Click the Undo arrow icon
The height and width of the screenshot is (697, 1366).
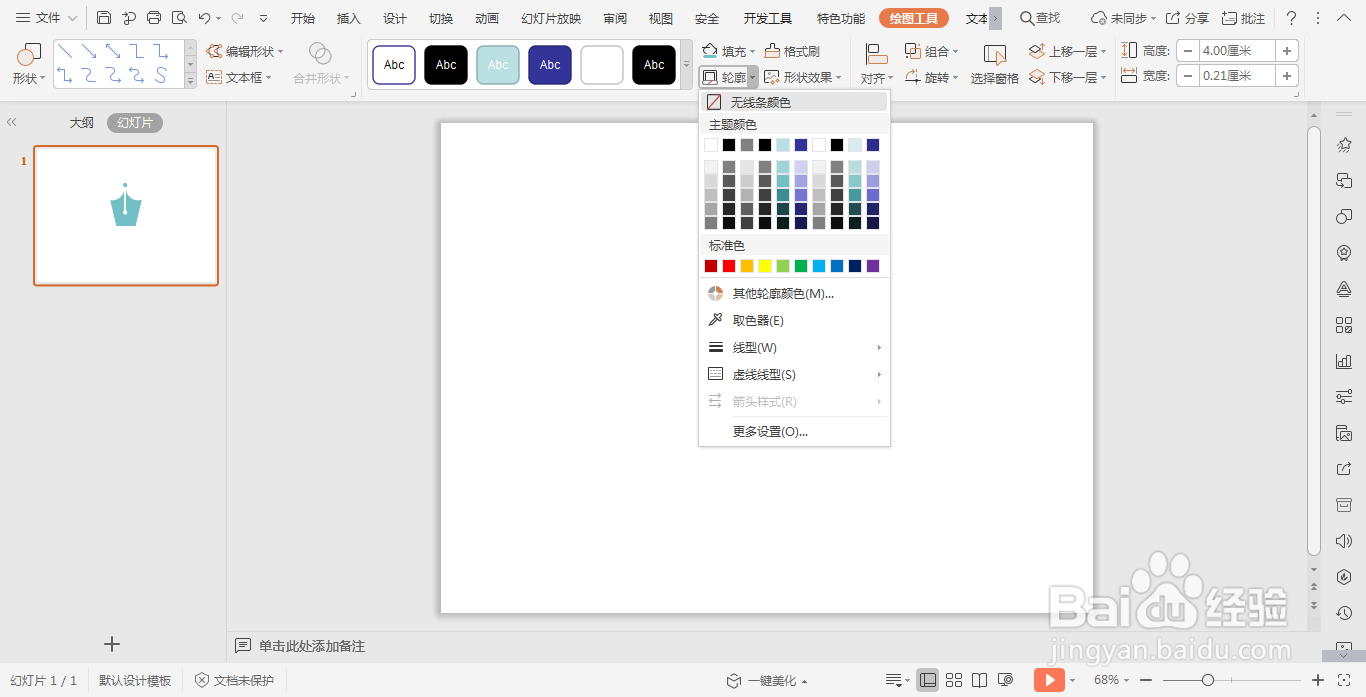204,18
